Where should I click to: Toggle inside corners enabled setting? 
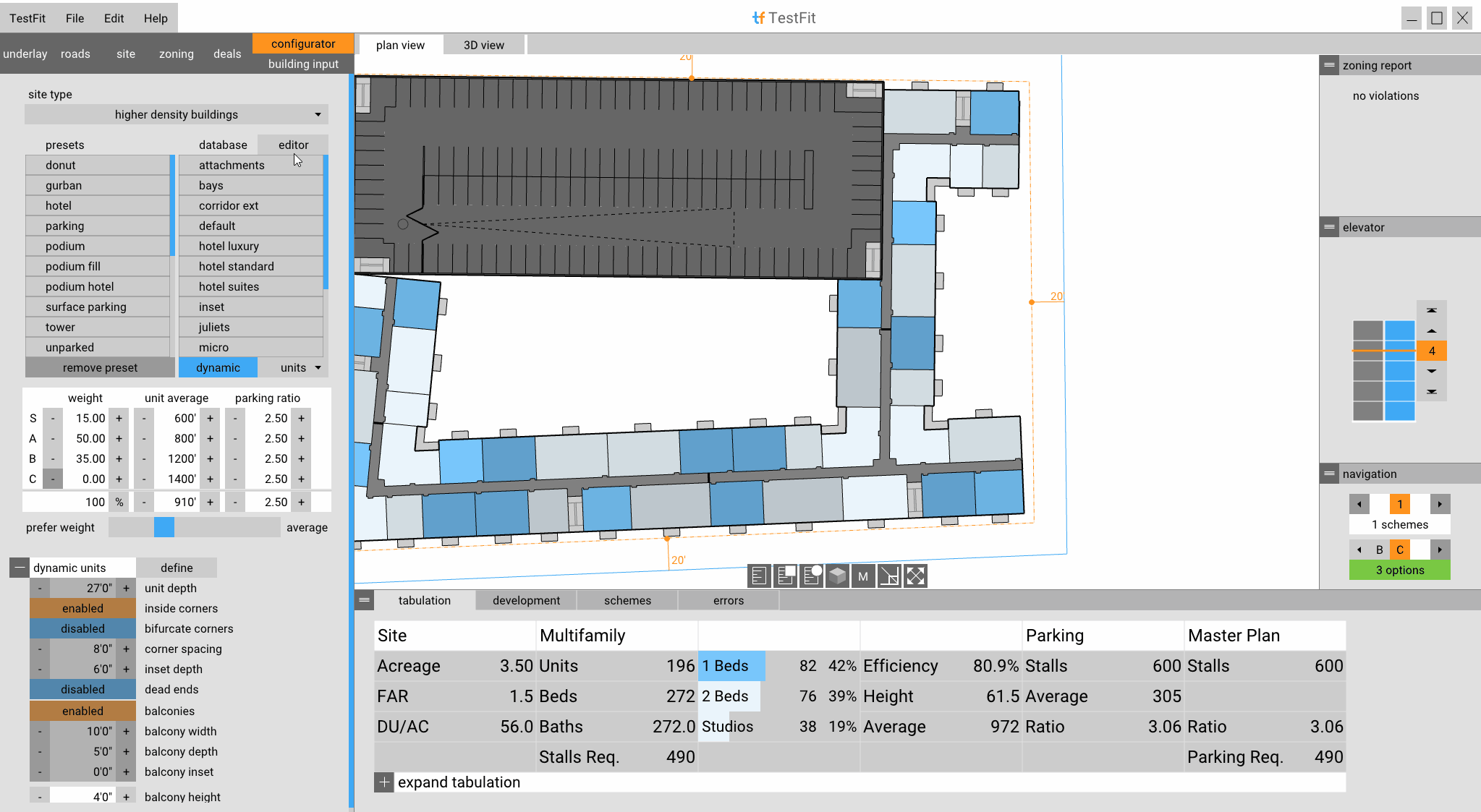82,608
